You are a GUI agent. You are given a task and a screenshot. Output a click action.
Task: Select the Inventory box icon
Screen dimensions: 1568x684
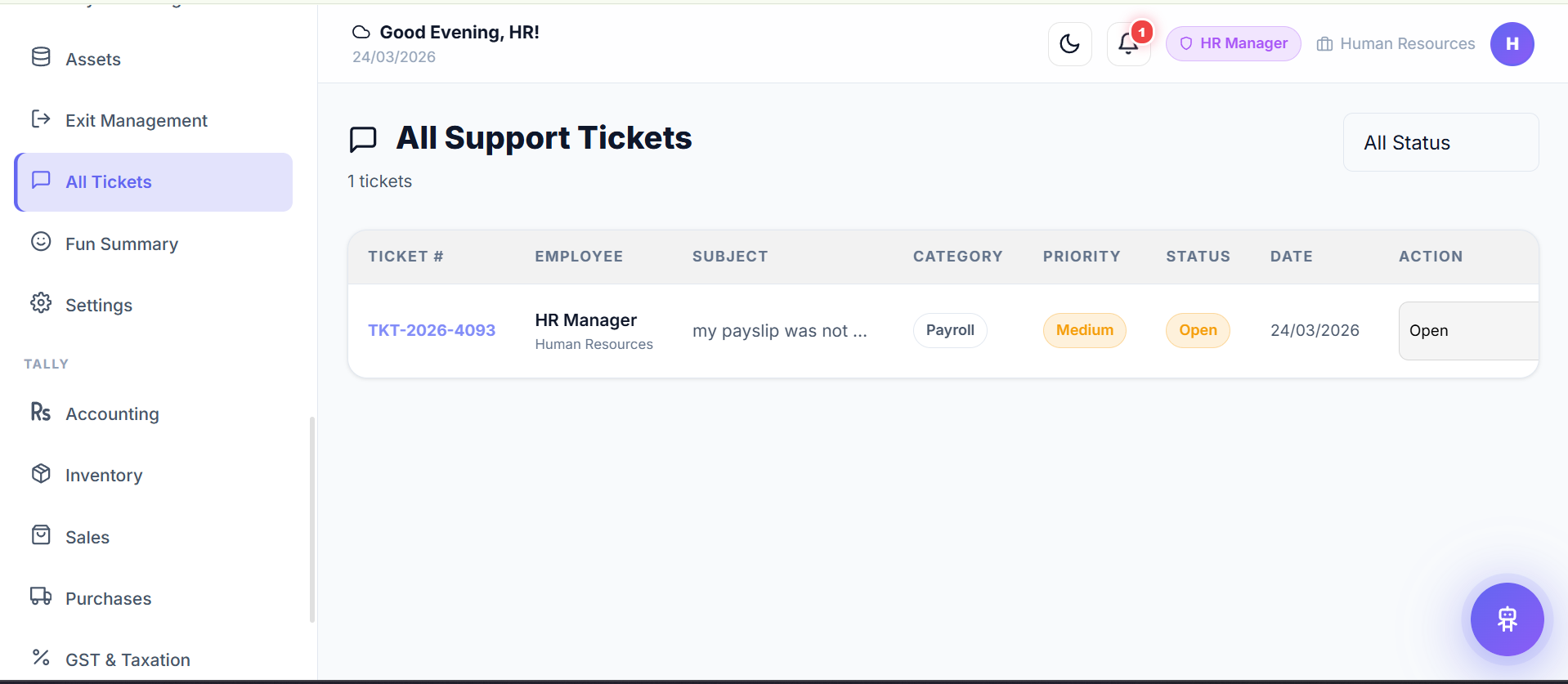tap(41, 474)
